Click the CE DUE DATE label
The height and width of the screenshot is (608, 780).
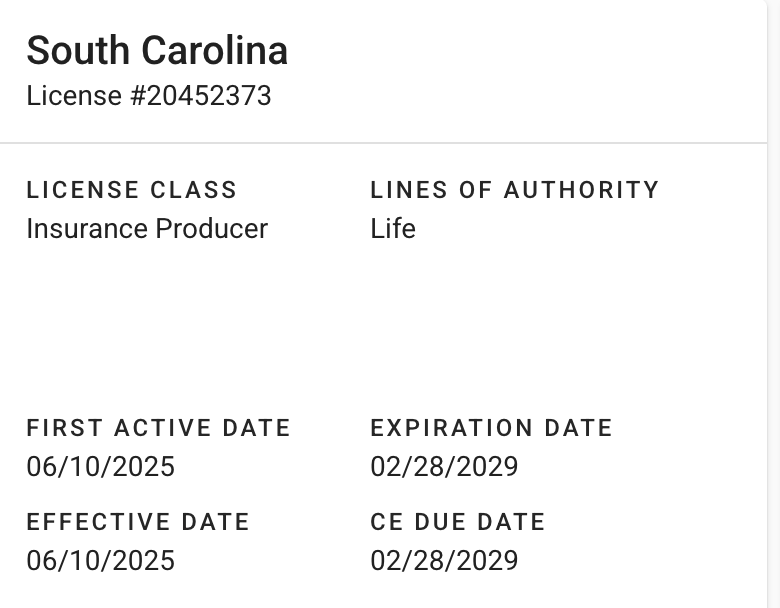point(458,522)
